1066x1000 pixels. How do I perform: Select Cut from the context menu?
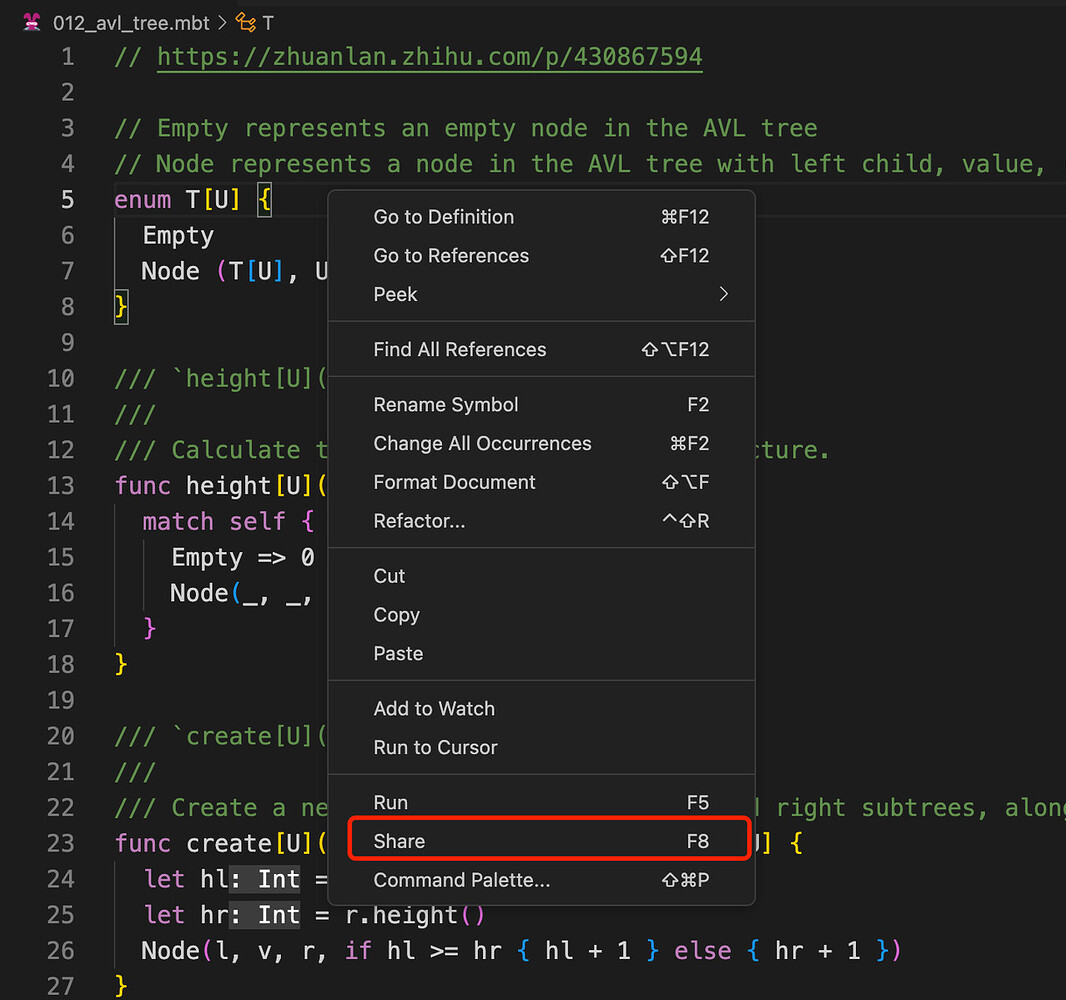tap(389, 576)
